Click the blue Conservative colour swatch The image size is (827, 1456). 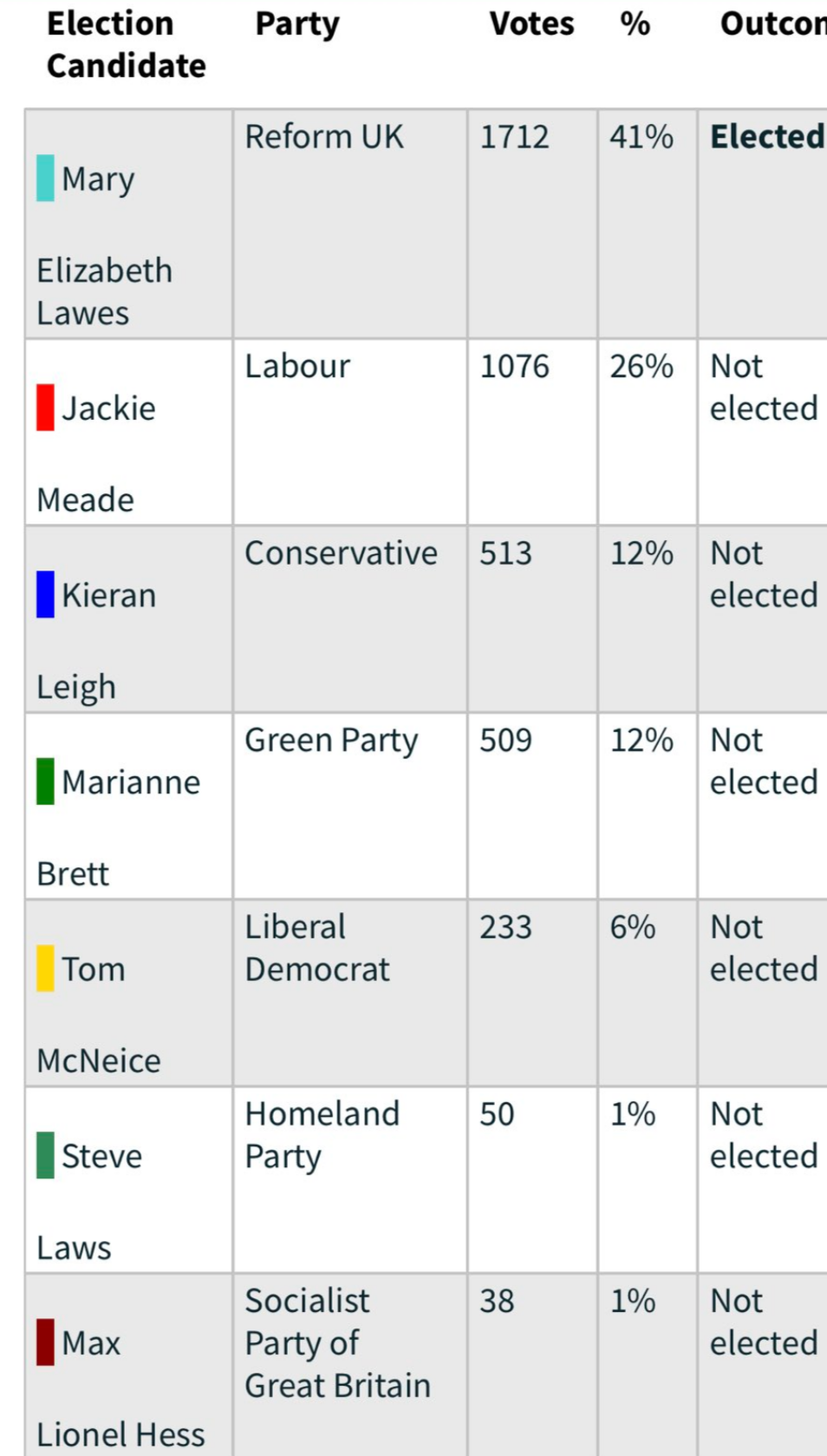pyautogui.click(x=45, y=595)
